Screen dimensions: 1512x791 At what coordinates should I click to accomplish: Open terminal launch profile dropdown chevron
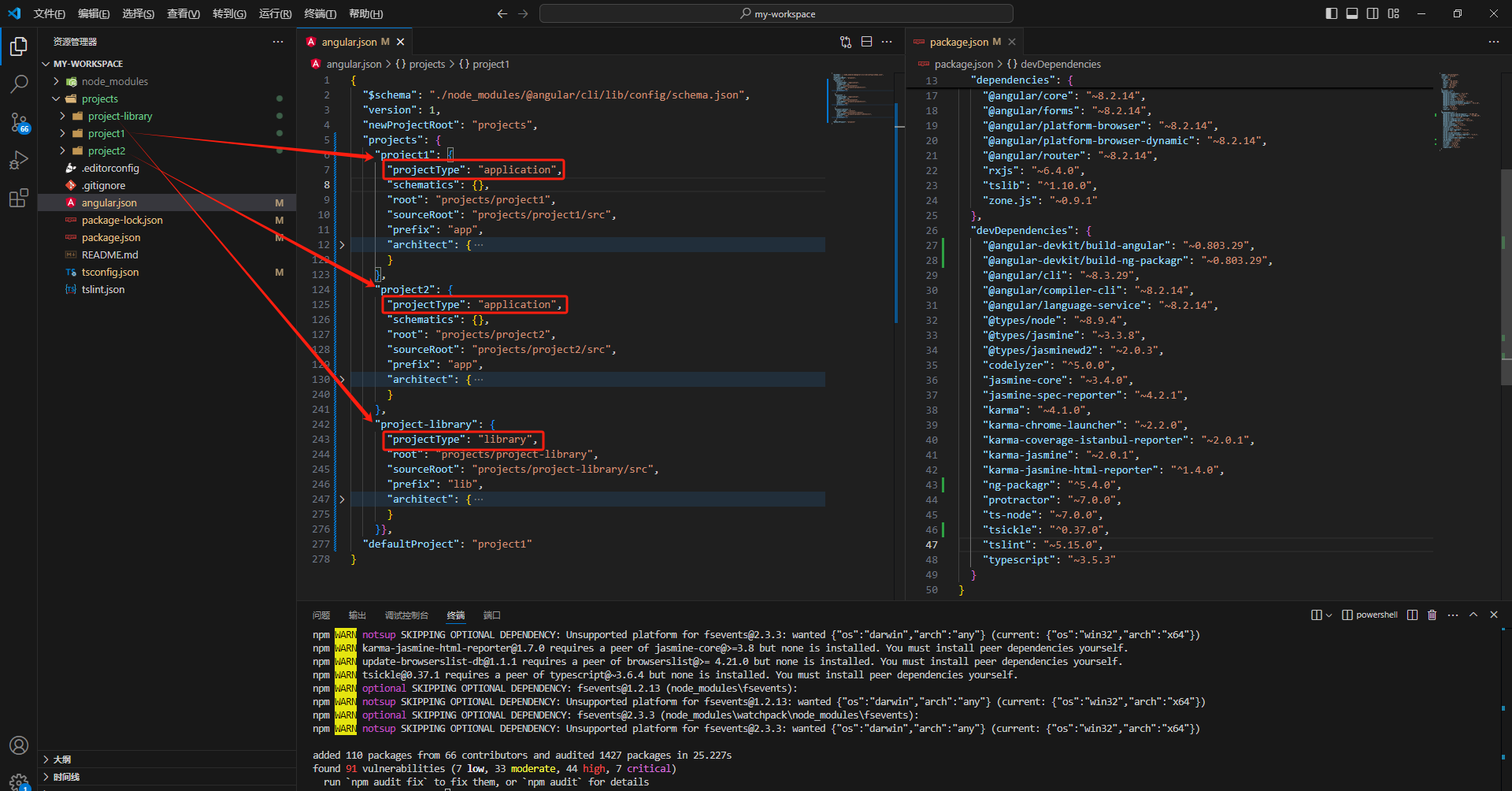coord(1329,615)
